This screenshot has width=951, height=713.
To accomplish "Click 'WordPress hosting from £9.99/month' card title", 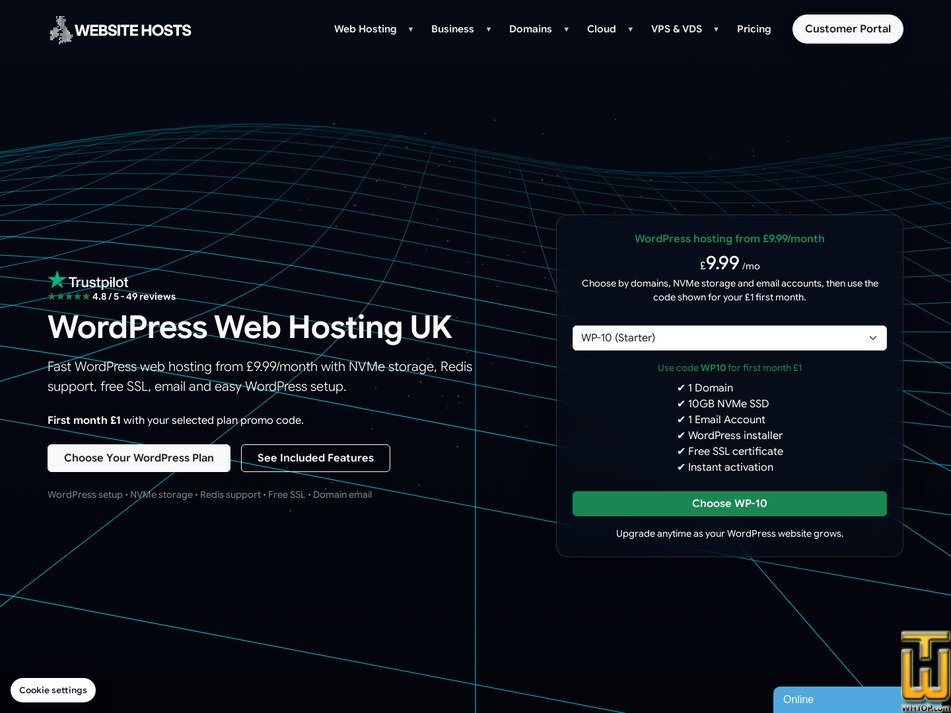I will point(729,238).
